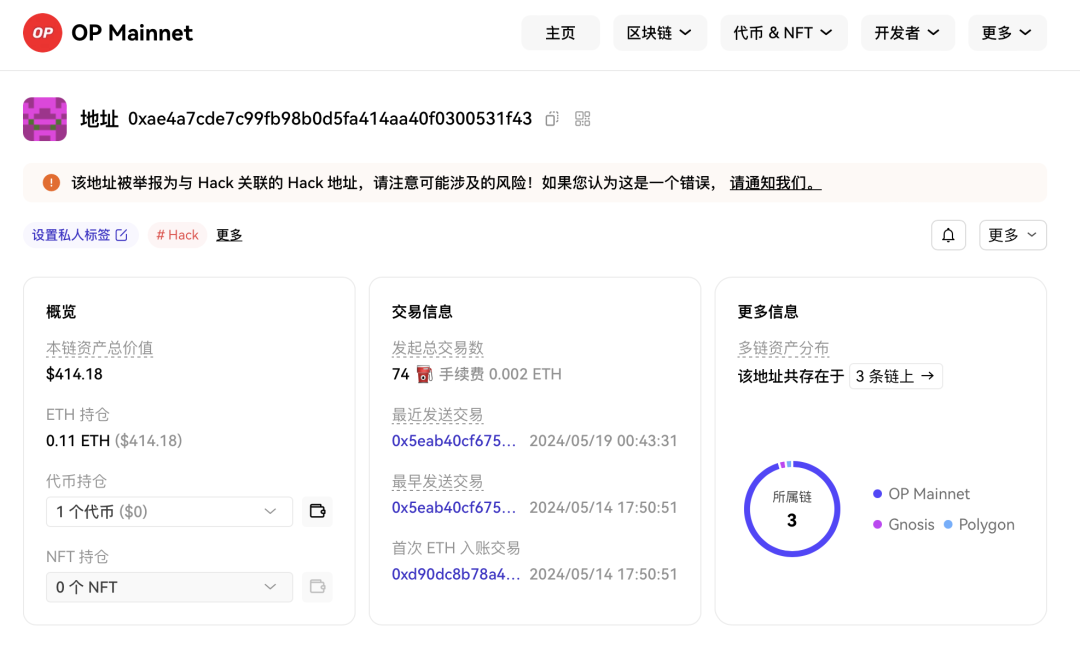The image size is (1080, 655).
Task: Show the address QR code icon
Action: pyautogui.click(x=583, y=119)
